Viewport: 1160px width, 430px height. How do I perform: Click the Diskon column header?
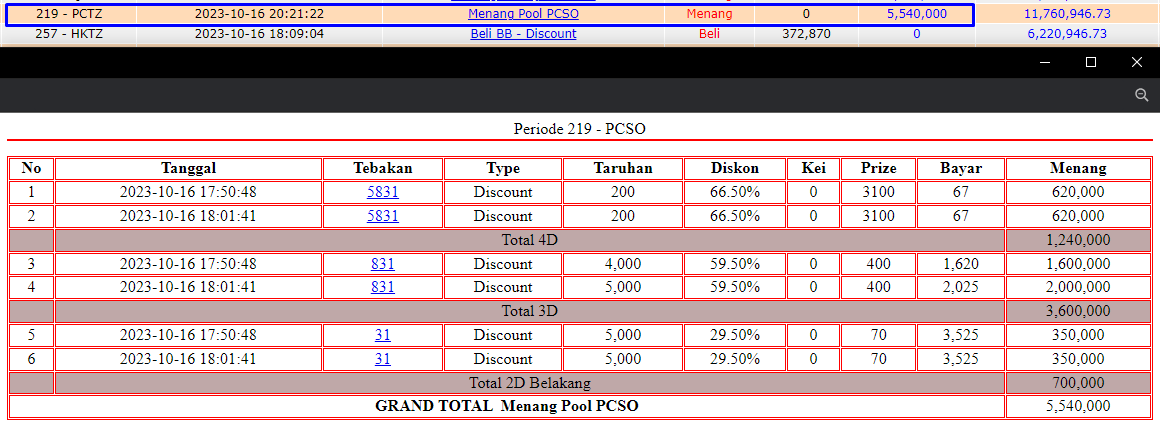pos(735,169)
